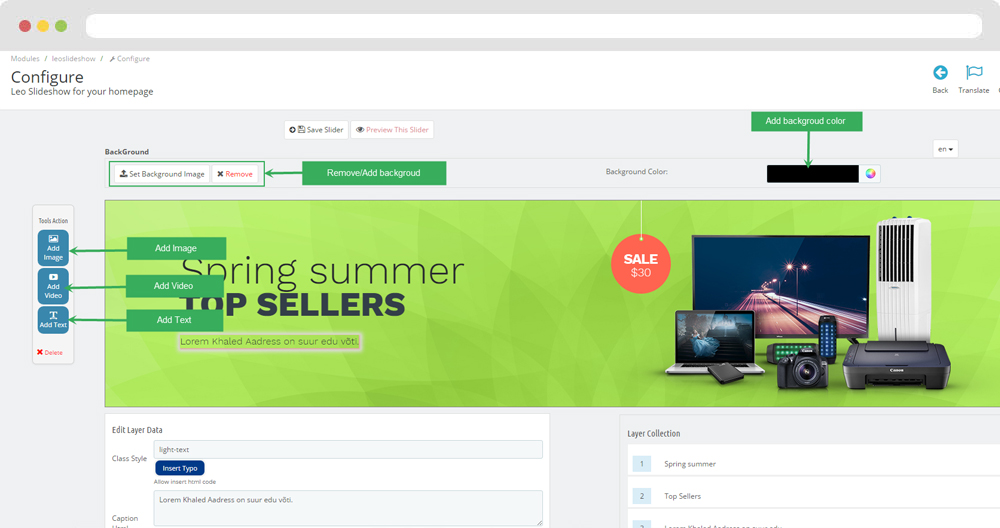The image size is (1000, 528).
Task: Click Set Background Image
Action: tap(162, 173)
